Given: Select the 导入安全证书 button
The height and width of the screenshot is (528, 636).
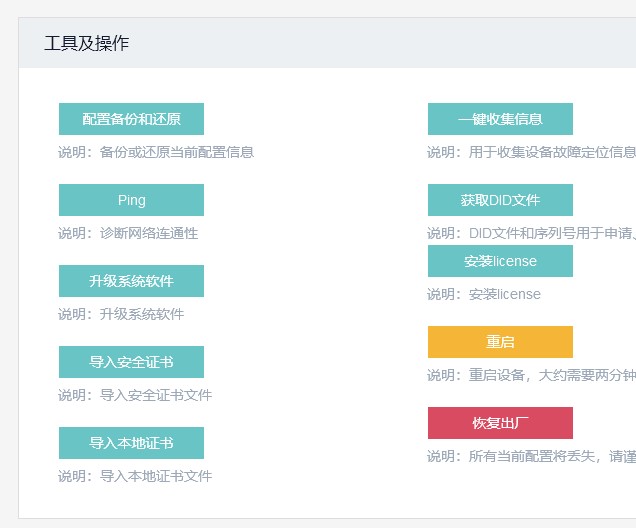Looking at the screenshot, I should pyautogui.click(x=131, y=362).
